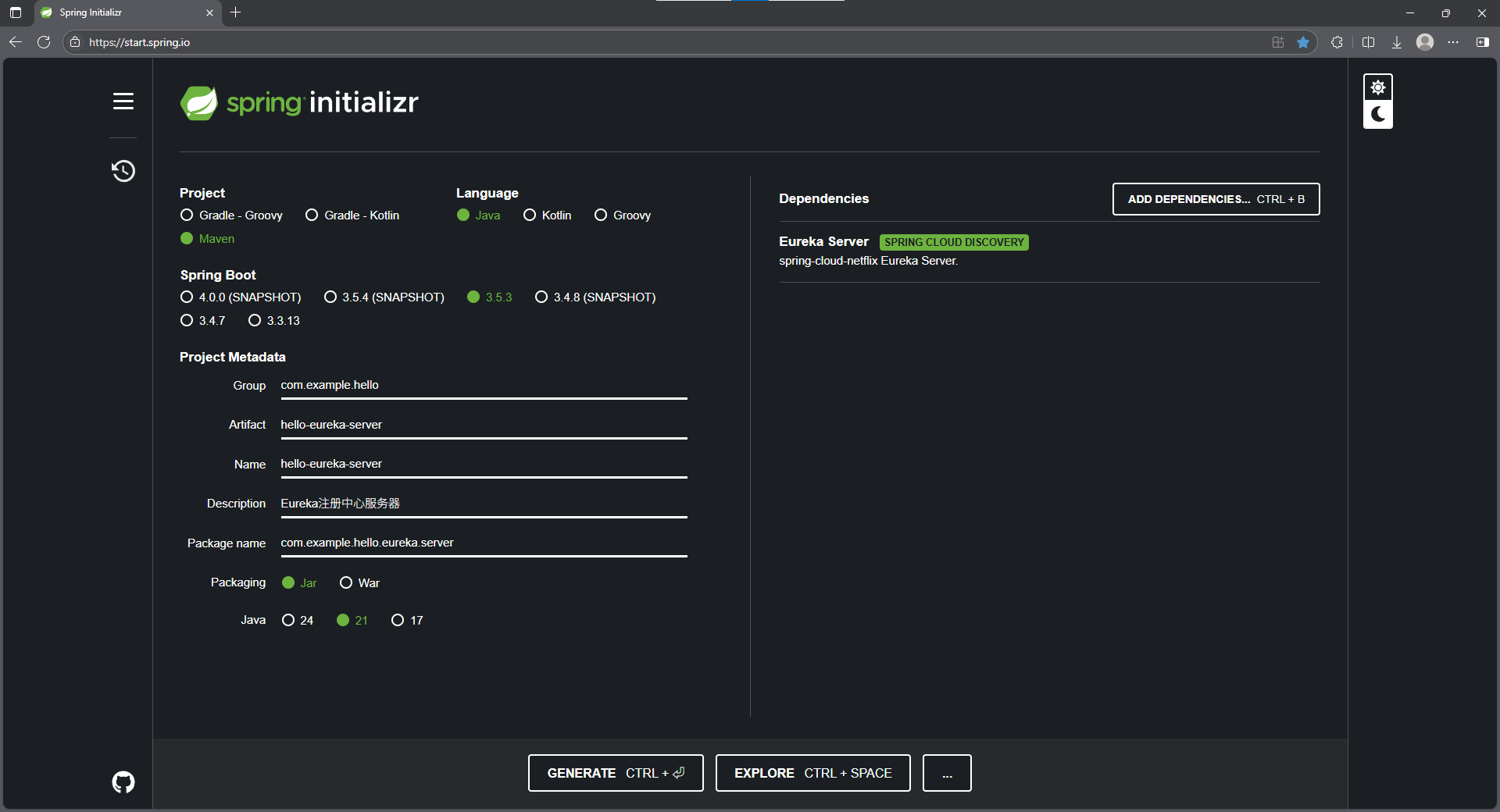Select Spring Boot 3.5.3
Screen dimensions: 1500x812
coord(490,297)
